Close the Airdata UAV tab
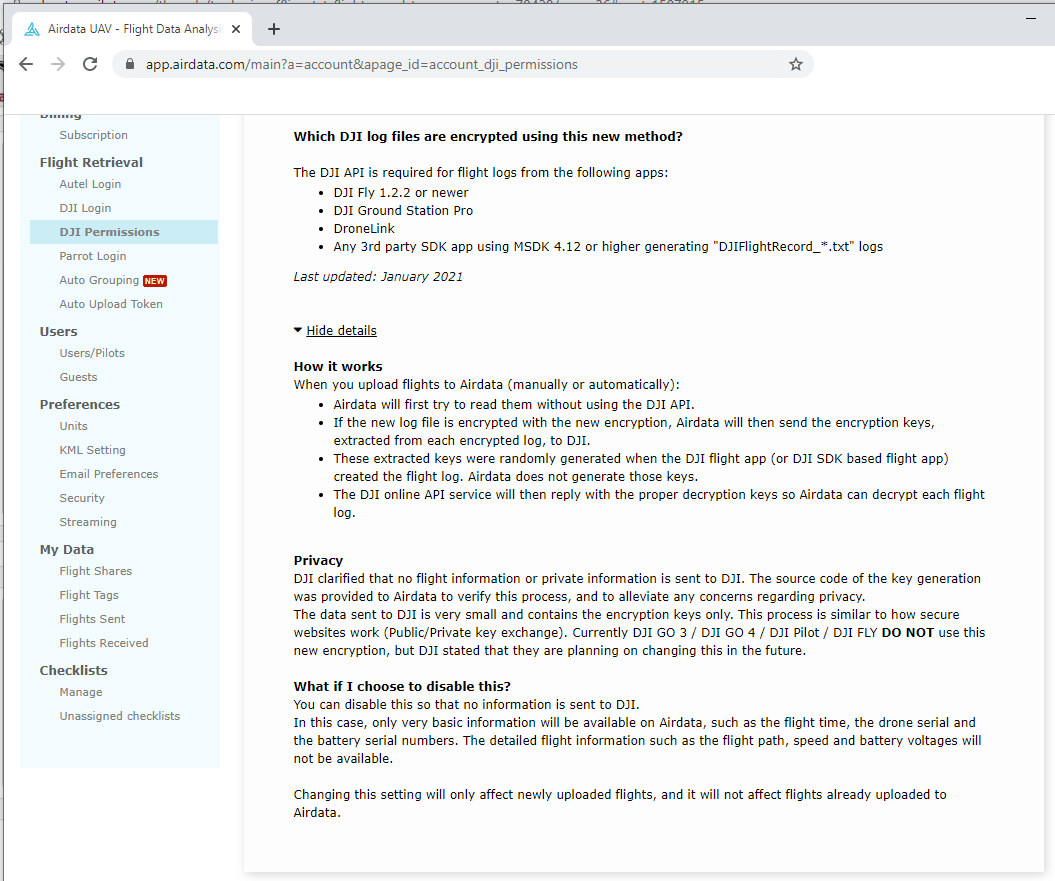The width and height of the screenshot is (1055, 881). [236, 29]
